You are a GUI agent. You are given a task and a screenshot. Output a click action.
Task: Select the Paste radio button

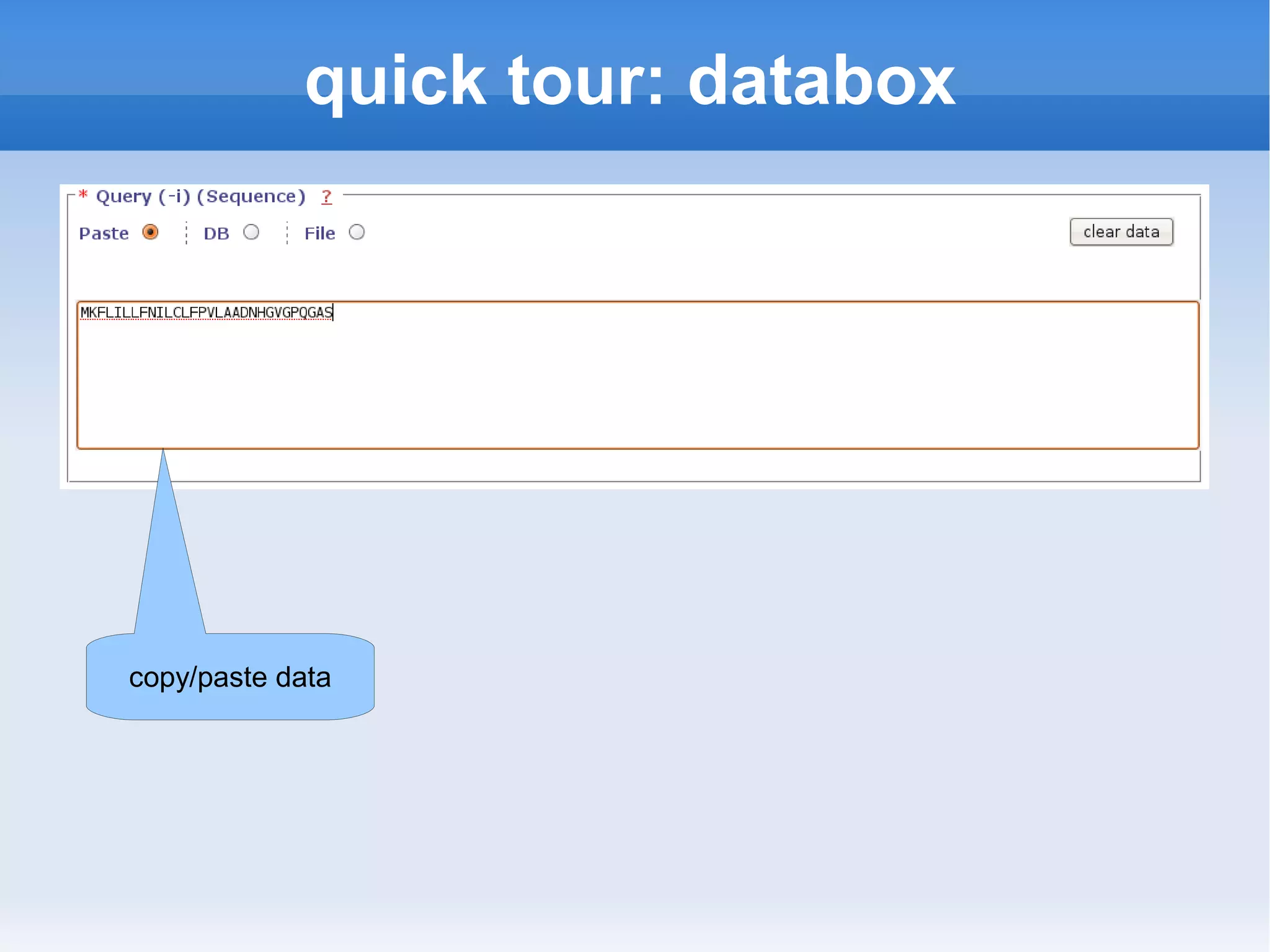[x=150, y=232]
